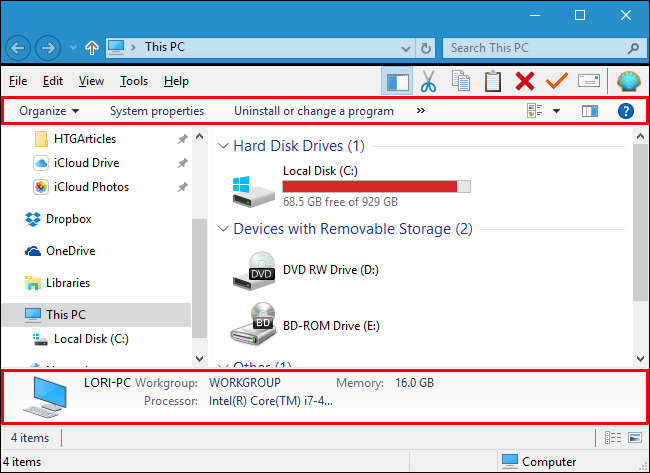Click the Local Disk capacity bar
Image resolution: width=650 pixels, height=473 pixels.
click(x=376, y=187)
